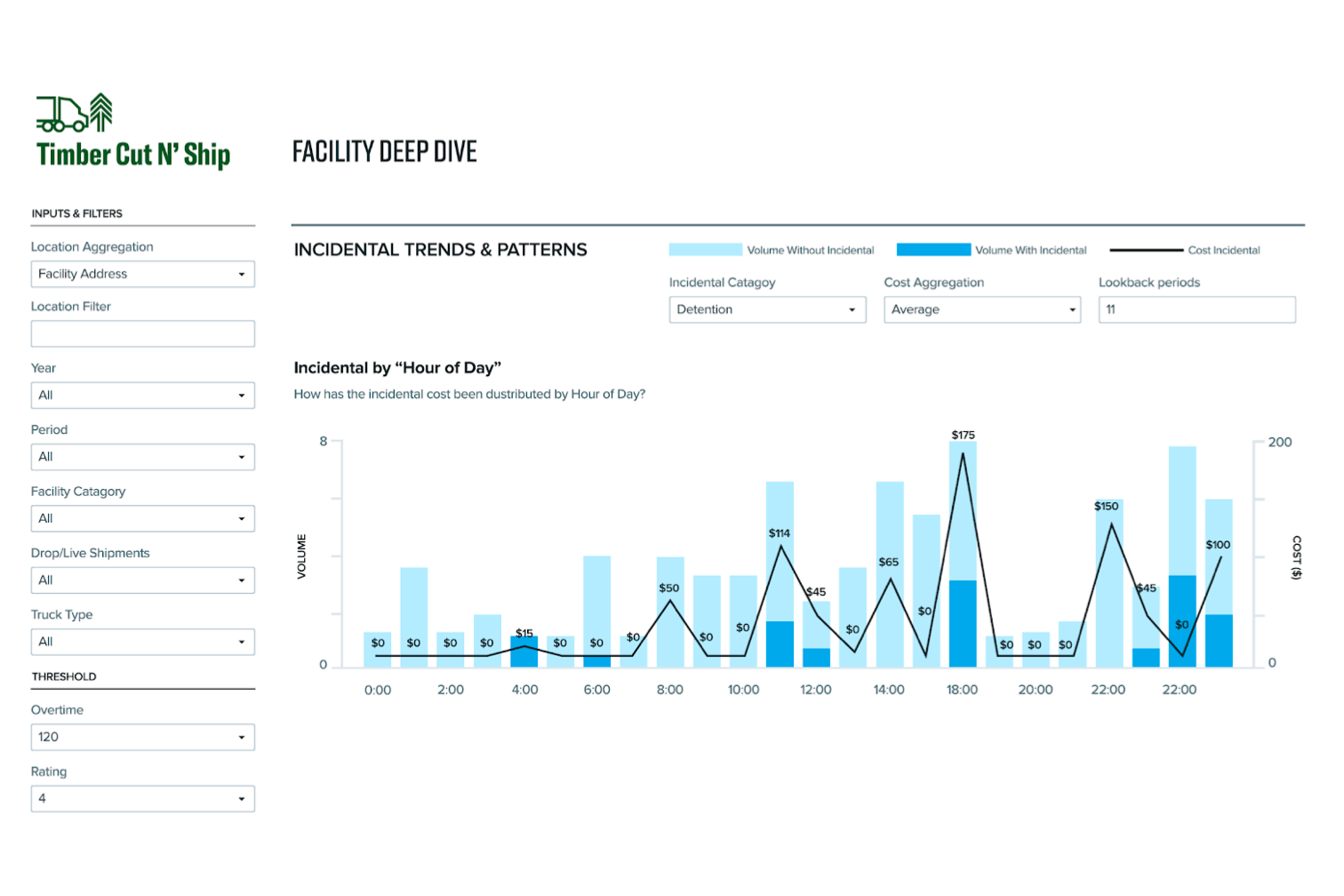Image resolution: width=1344 pixels, height=896 pixels.
Task: Open the Truck Type dropdown
Action: click(x=142, y=641)
